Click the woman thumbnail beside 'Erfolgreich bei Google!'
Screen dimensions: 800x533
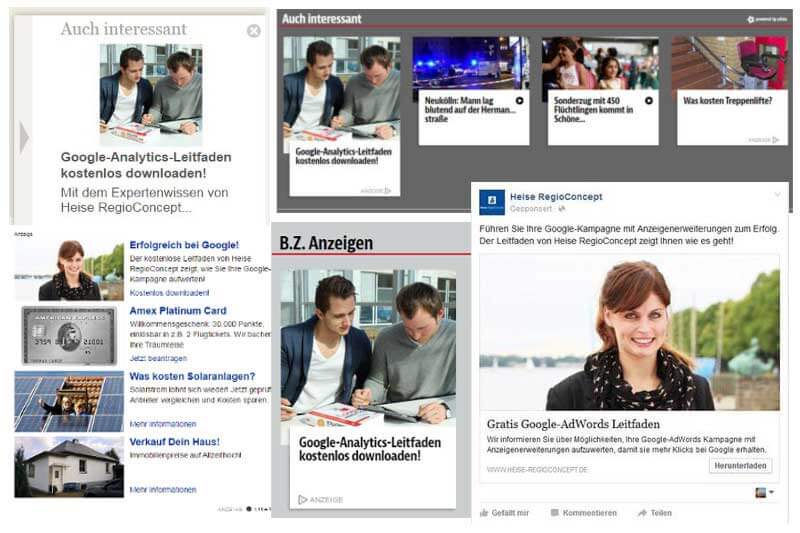pyautogui.click(x=69, y=270)
